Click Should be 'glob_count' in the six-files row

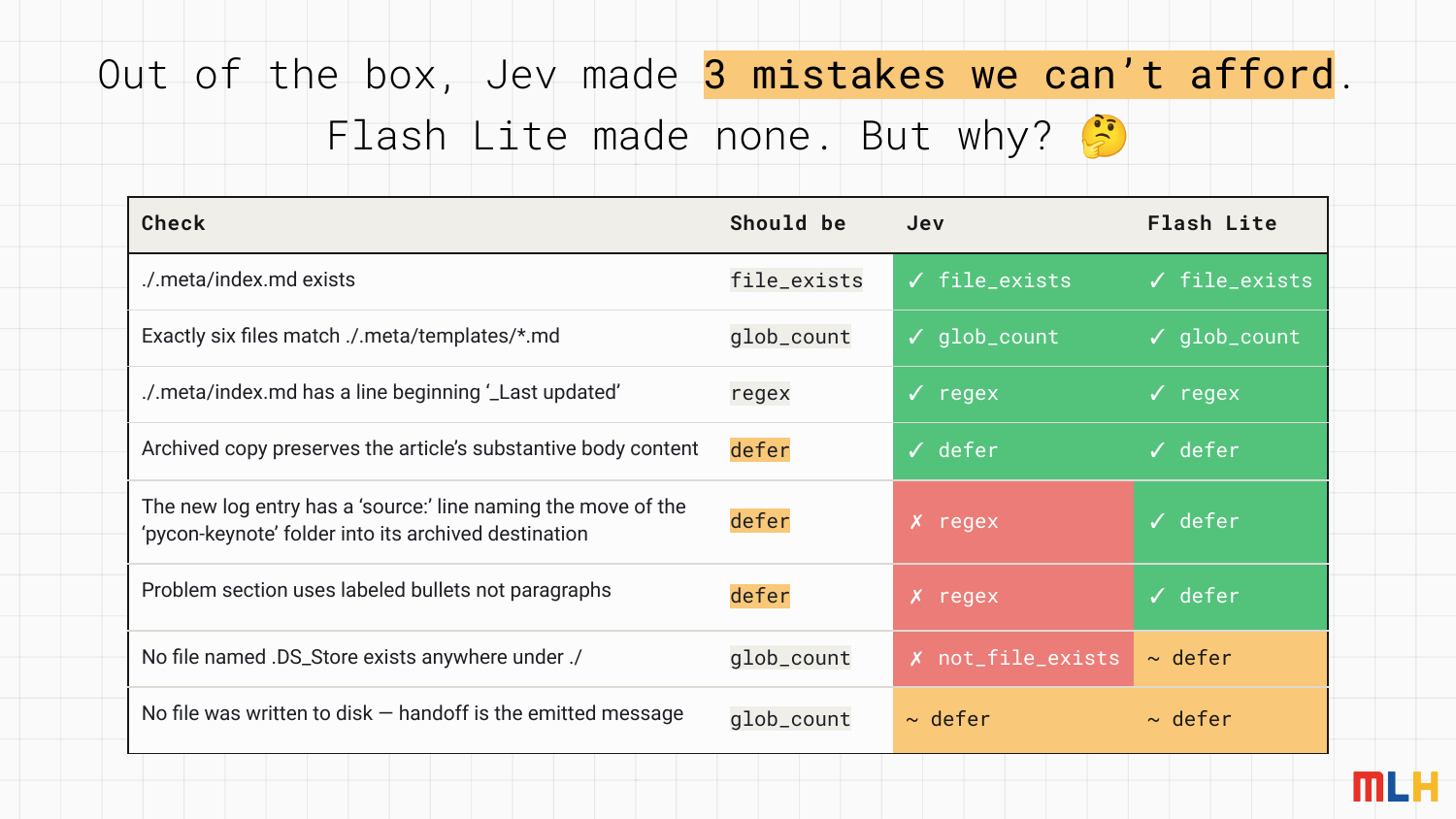tap(790, 337)
